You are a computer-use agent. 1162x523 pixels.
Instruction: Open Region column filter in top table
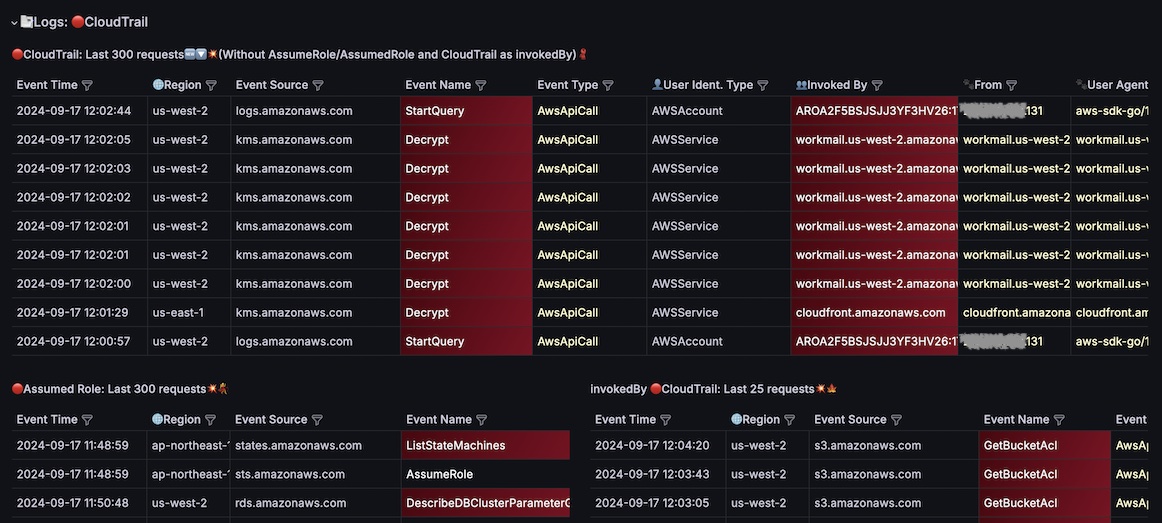211,86
